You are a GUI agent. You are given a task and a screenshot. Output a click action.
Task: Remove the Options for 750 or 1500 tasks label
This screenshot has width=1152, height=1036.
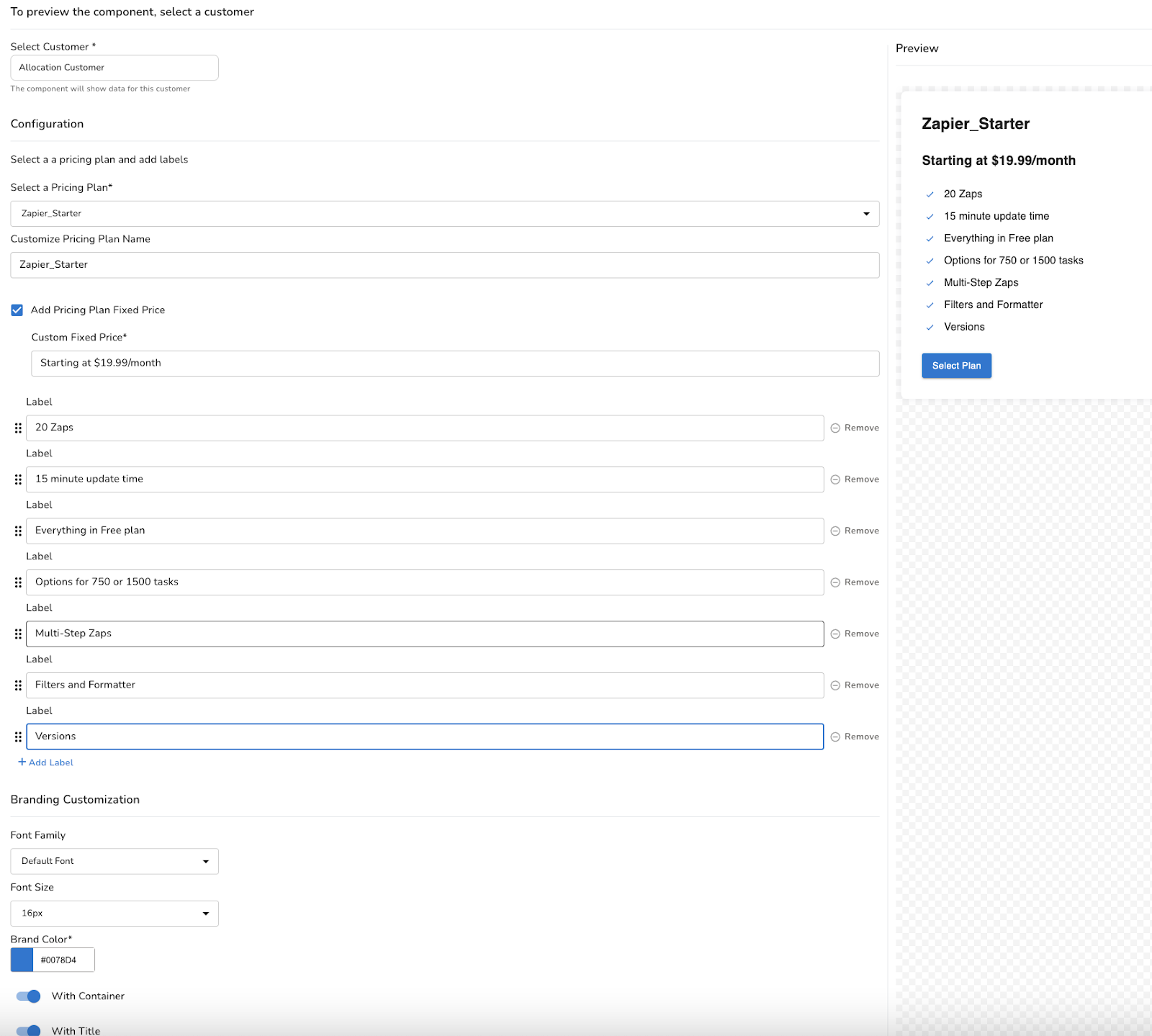coord(855,582)
